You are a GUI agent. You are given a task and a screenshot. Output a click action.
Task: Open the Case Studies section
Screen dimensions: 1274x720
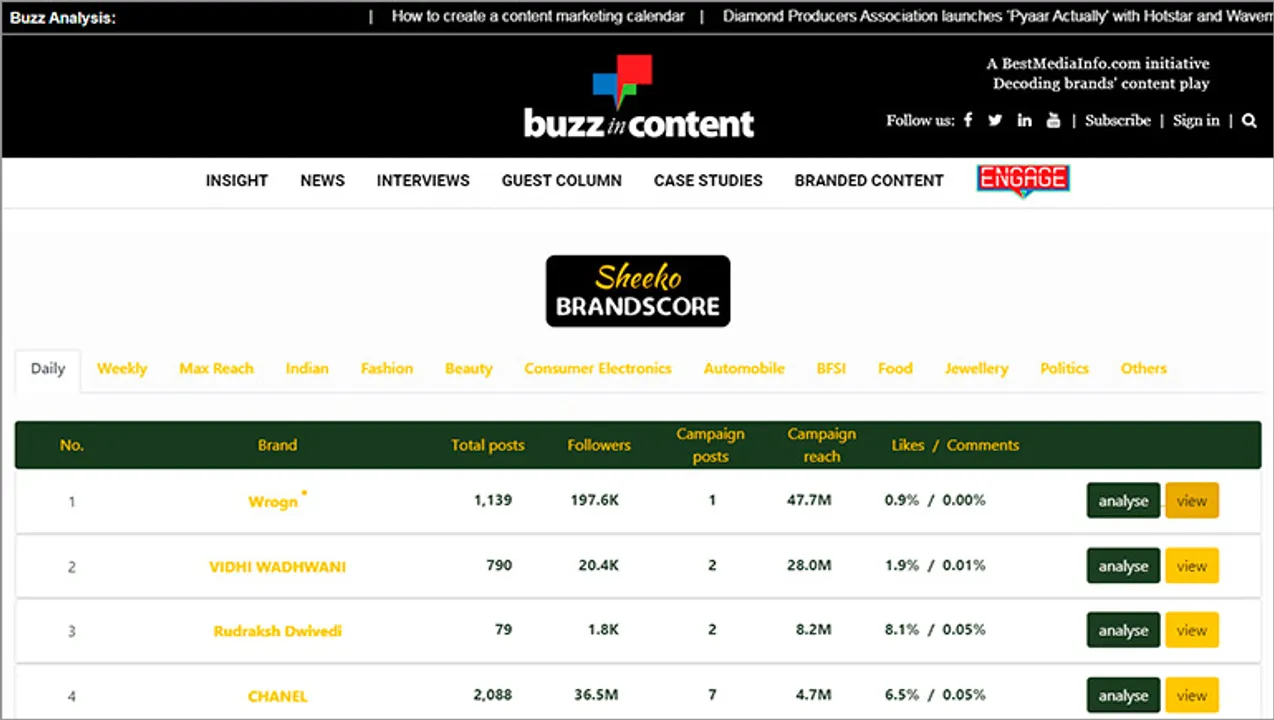click(x=708, y=181)
